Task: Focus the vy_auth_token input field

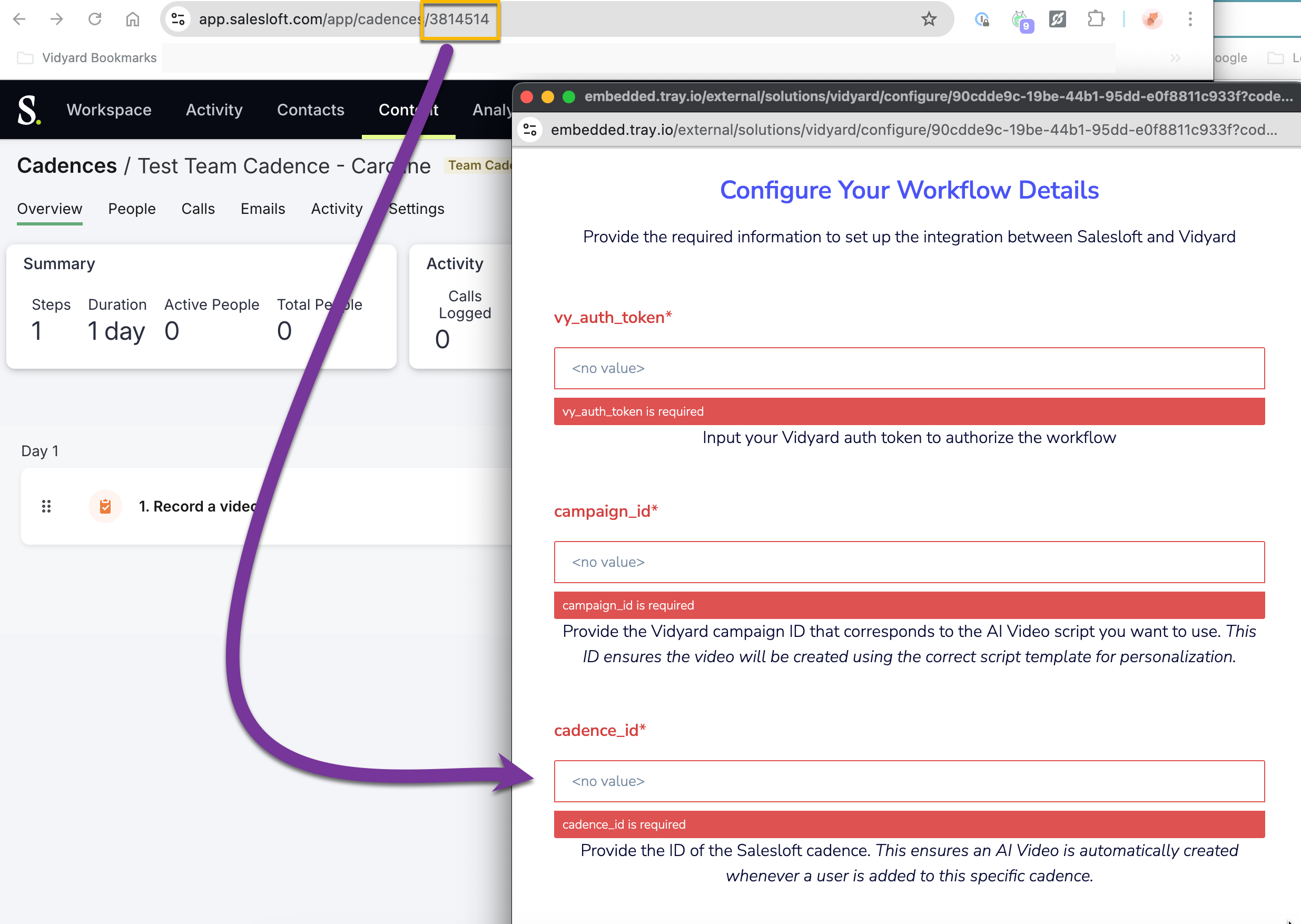Action: click(909, 368)
